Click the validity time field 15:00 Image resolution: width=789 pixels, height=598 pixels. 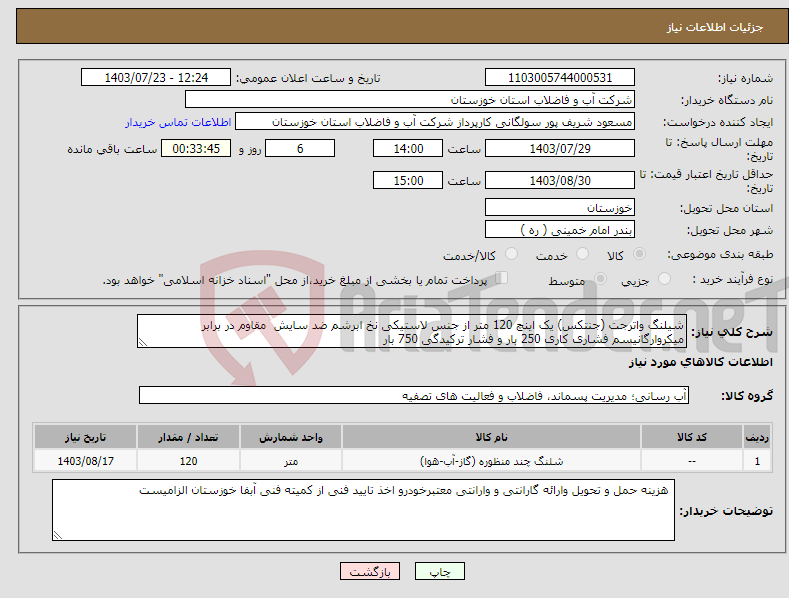tap(408, 180)
